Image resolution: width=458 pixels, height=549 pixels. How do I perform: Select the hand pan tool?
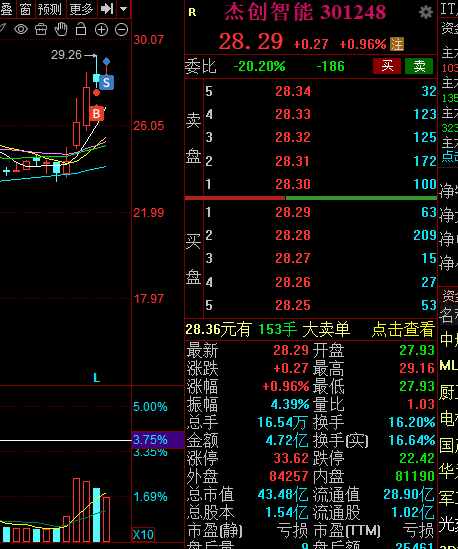click(x=61, y=29)
